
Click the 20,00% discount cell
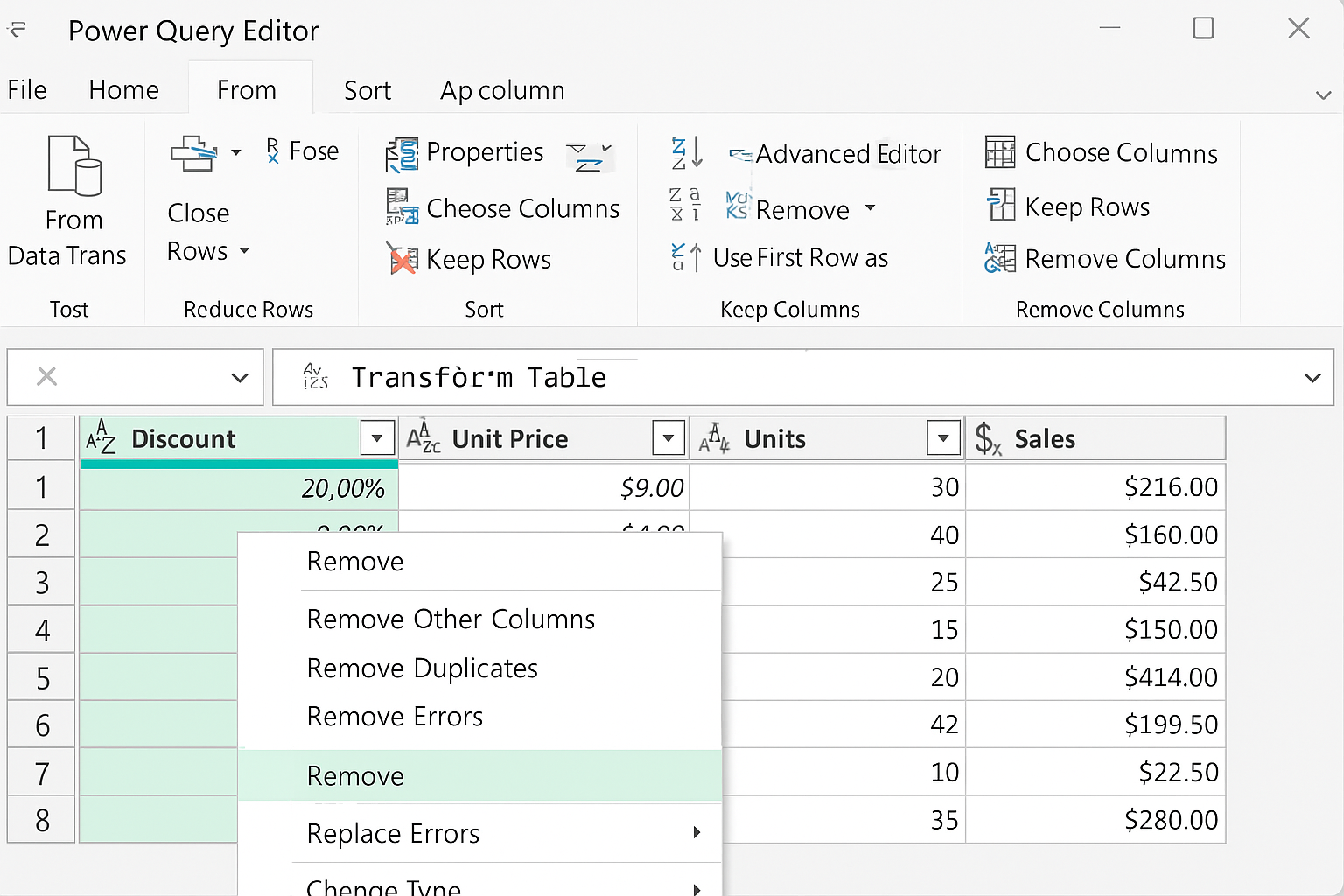(239, 488)
